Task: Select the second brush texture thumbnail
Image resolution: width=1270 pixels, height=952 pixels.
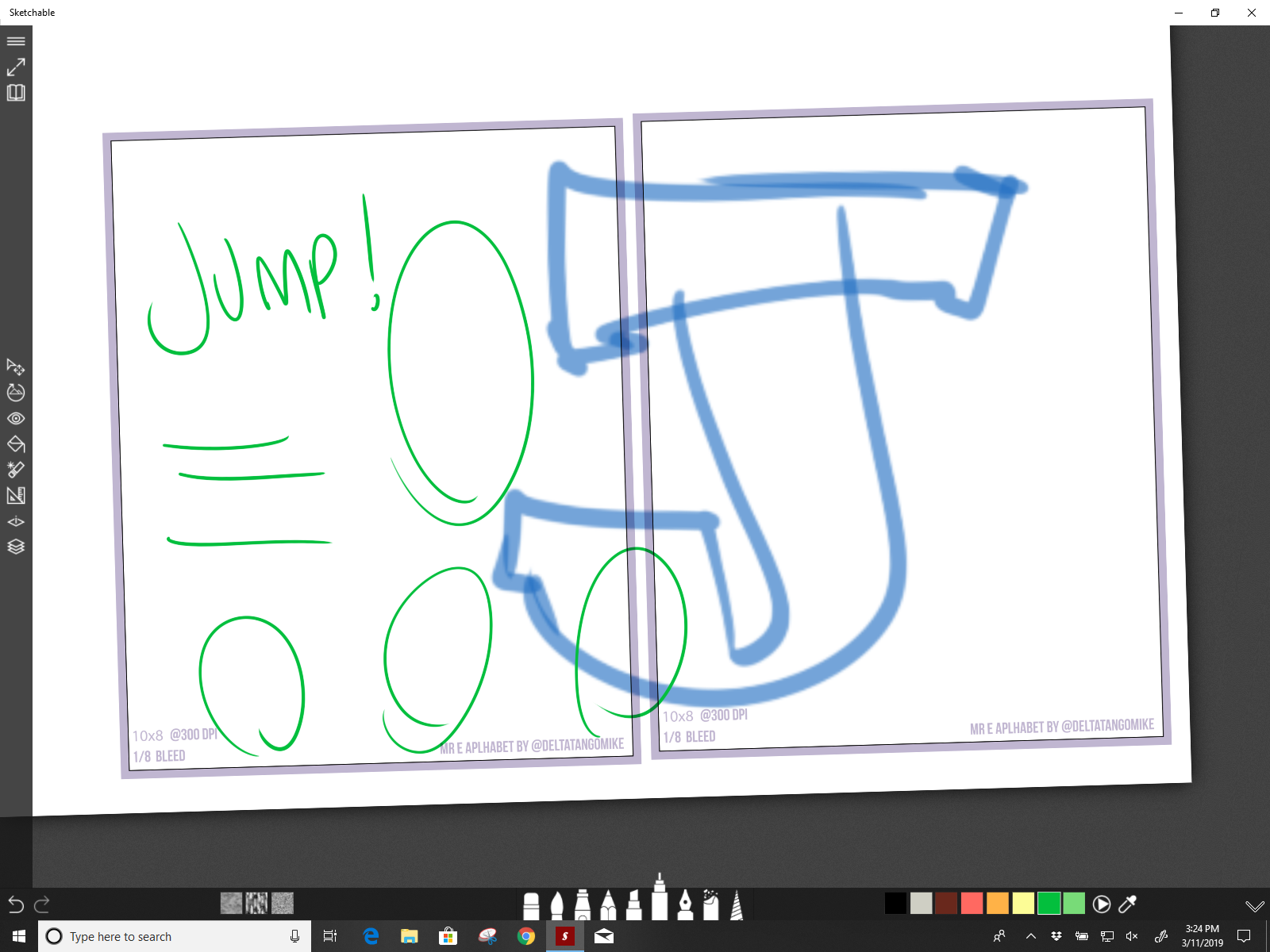Action: coord(256,903)
